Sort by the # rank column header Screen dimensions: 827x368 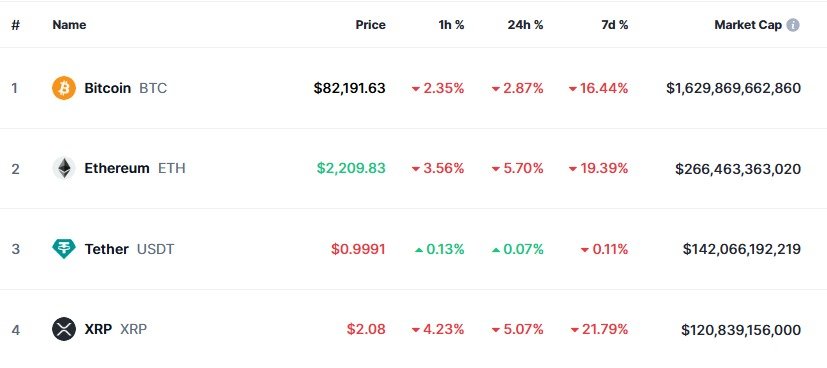(x=15, y=25)
